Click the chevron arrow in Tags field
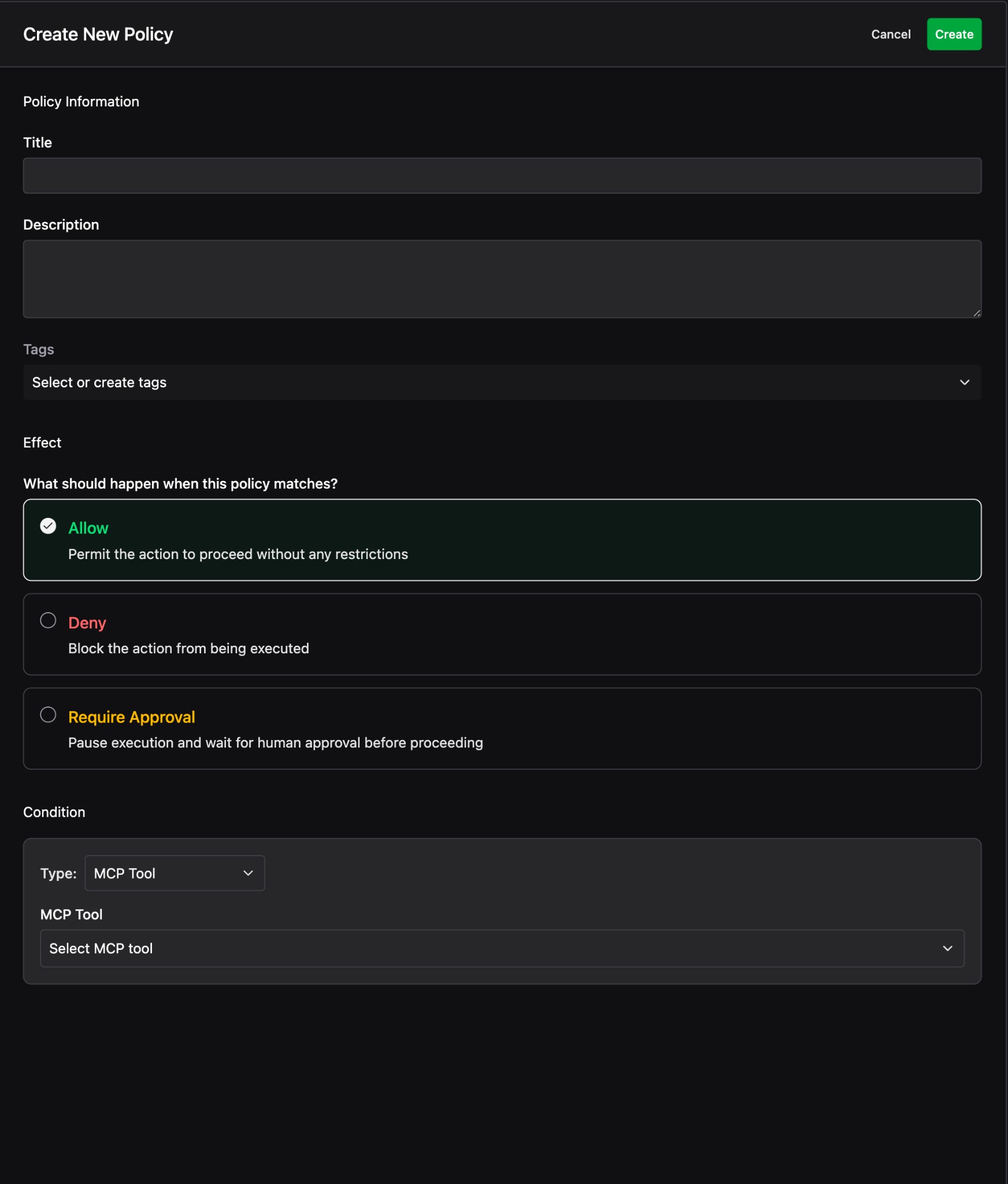1008x1184 pixels. click(x=964, y=382)
